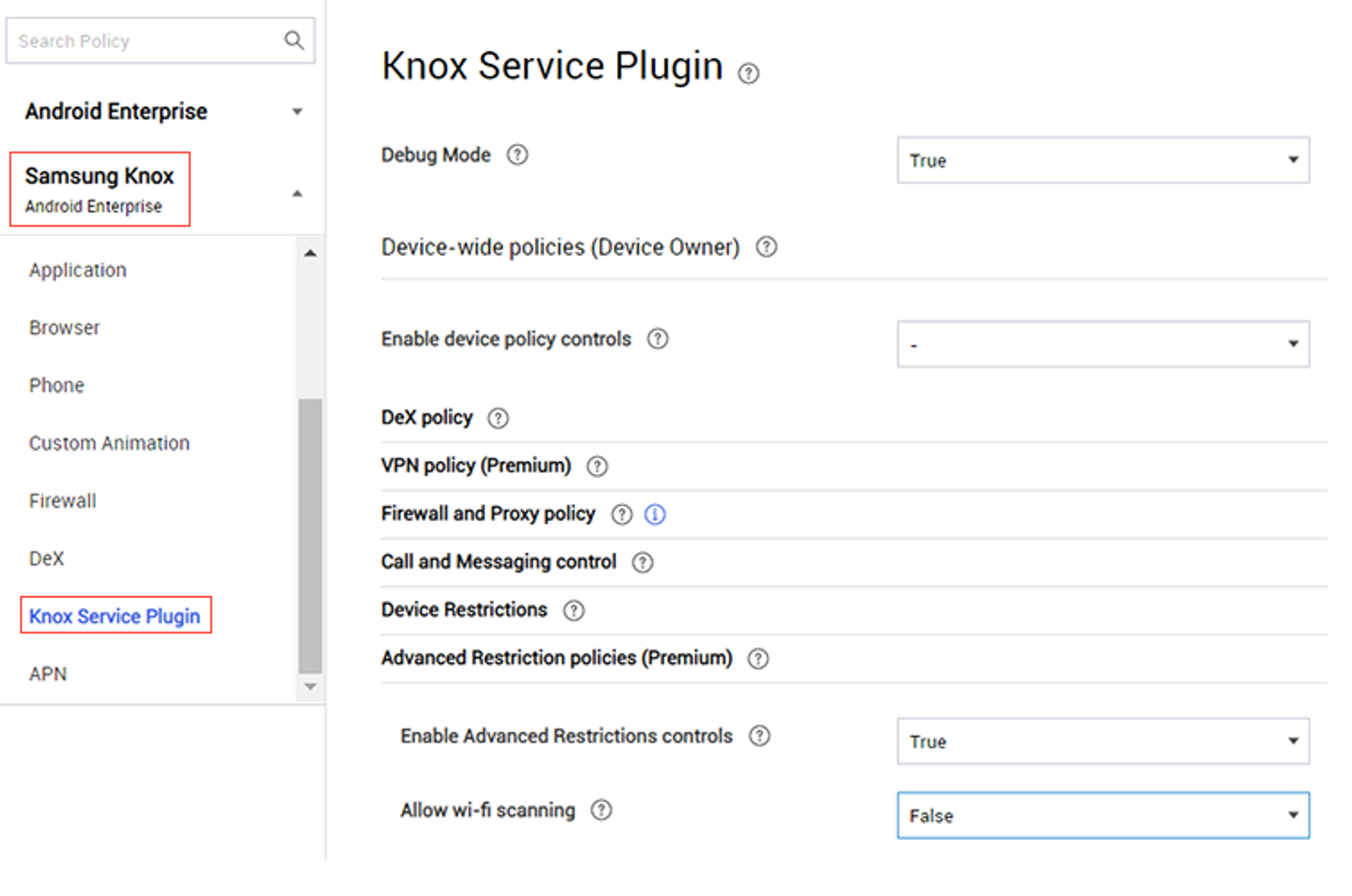
Task: Click help icon beside Device-wide policies (Device Owner)
Action: coord(766,247)
